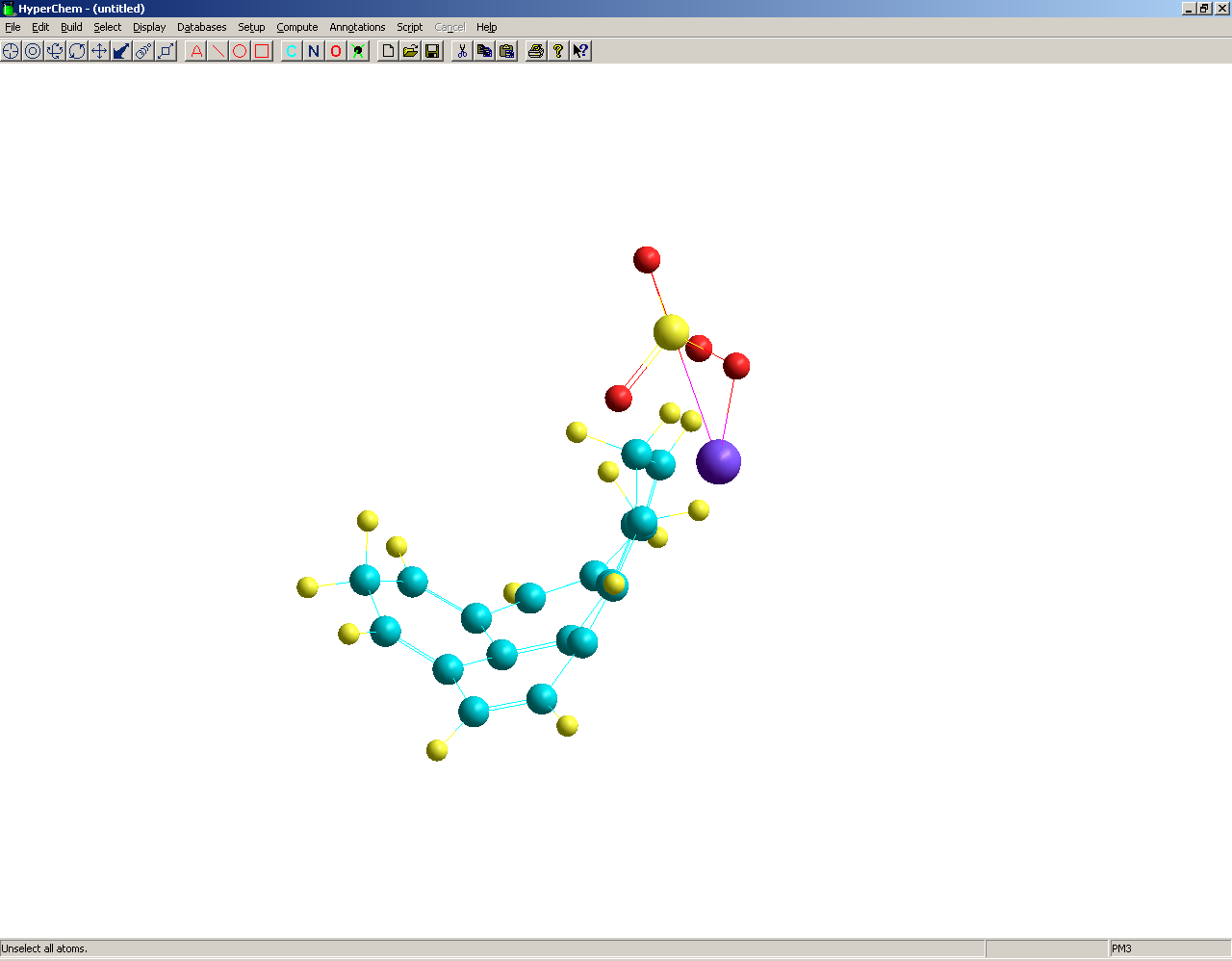Activate the Rotate in-plane tool
Viewport: 1232px width, 961px height.
[x=77, y=51]
